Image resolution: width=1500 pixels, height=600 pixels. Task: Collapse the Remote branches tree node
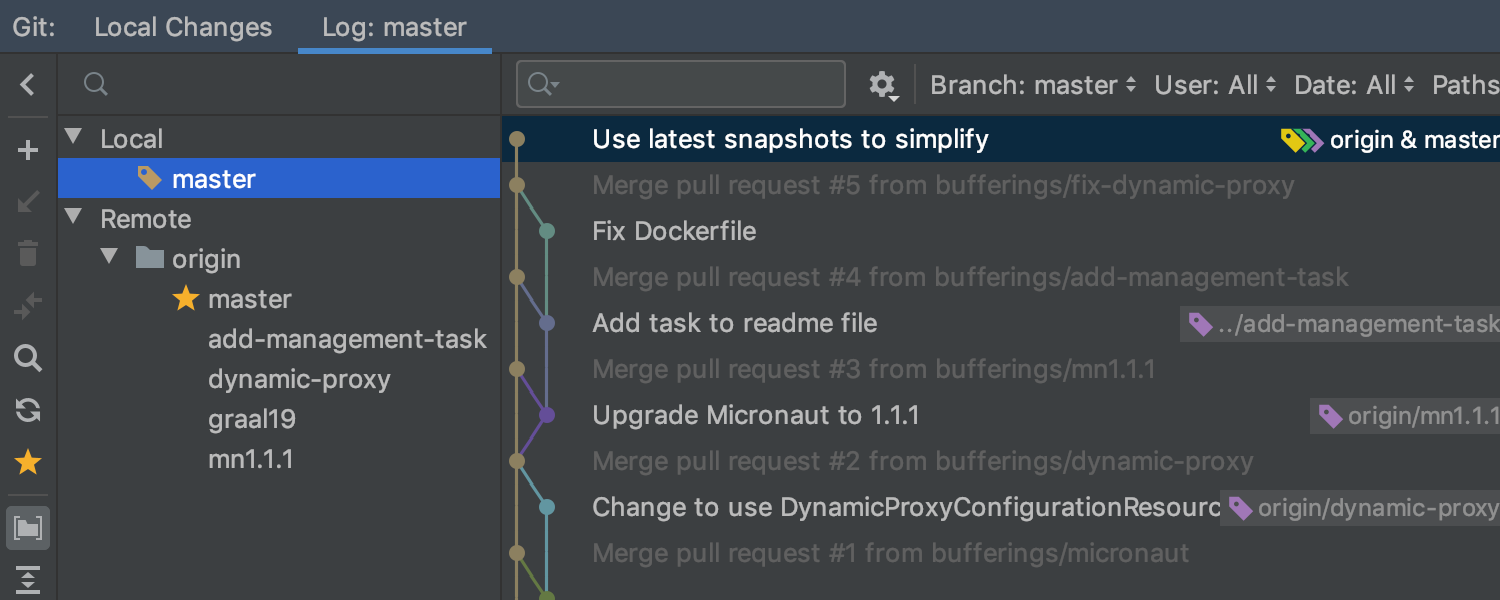(x=74, y=218)
